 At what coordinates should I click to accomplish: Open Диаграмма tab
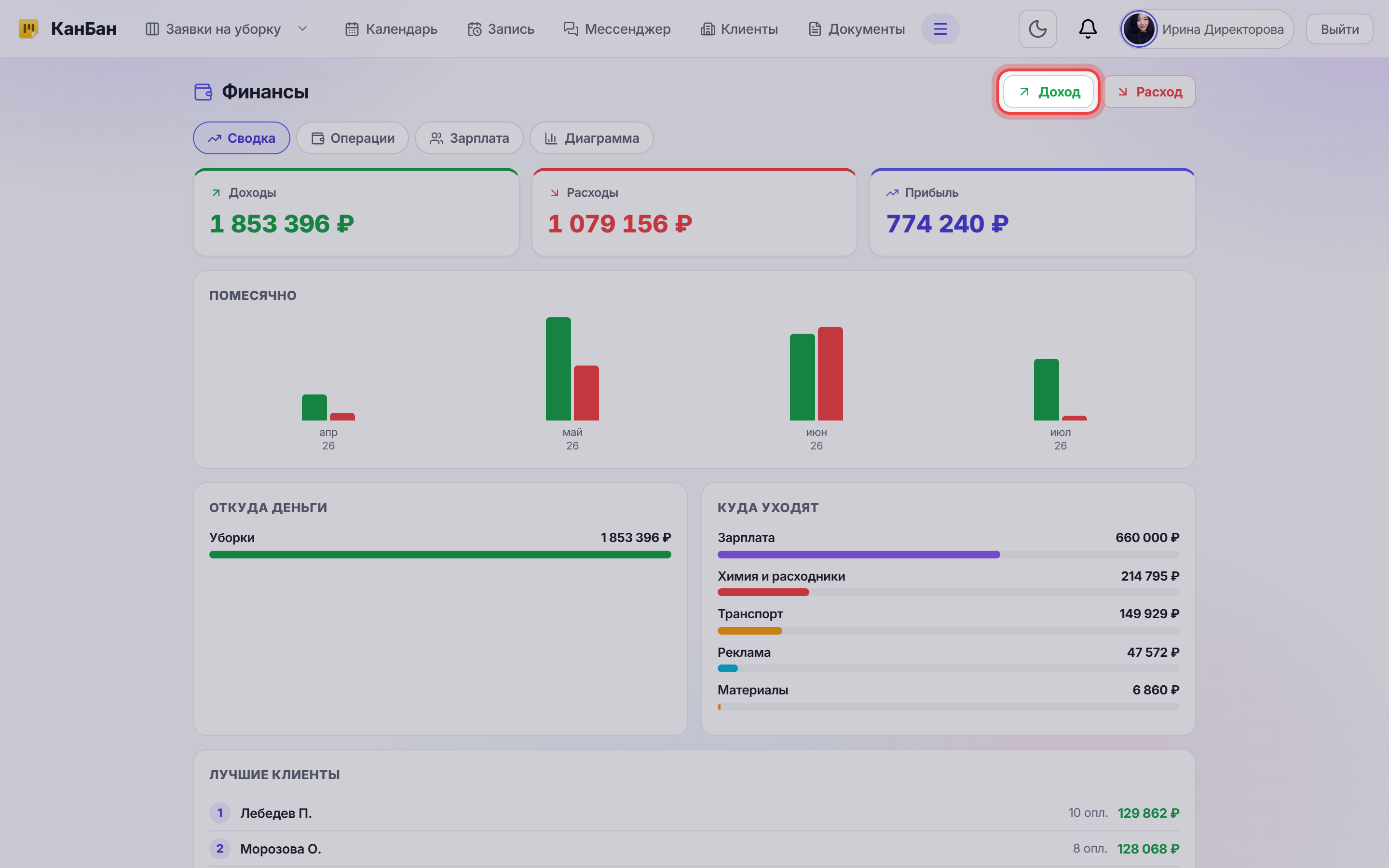point(592,138)
